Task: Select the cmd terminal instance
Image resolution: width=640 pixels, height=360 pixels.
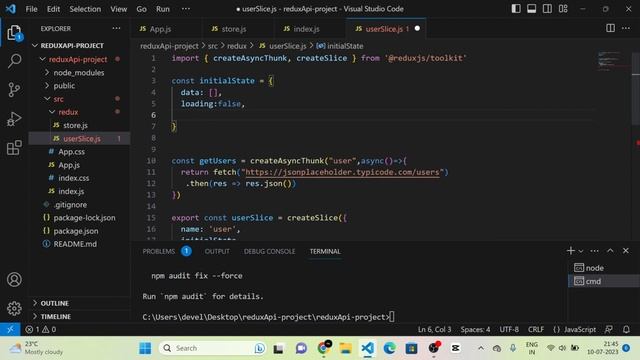Action: click(x=604, y=281)
